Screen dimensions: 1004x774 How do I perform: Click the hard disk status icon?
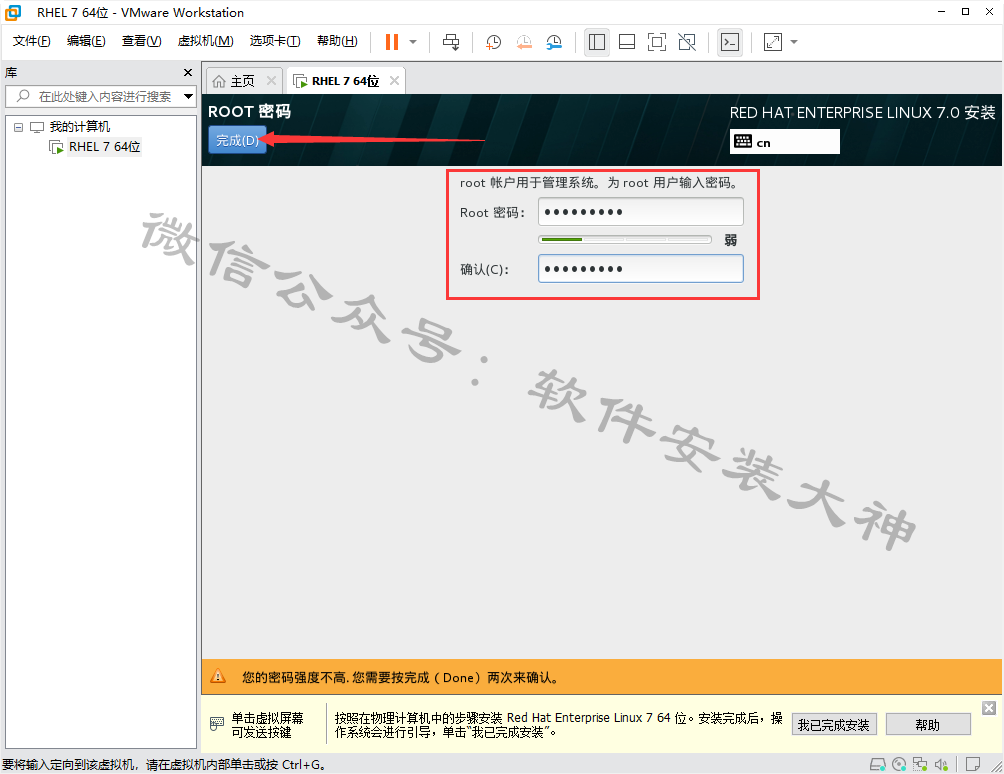point(877,764)
